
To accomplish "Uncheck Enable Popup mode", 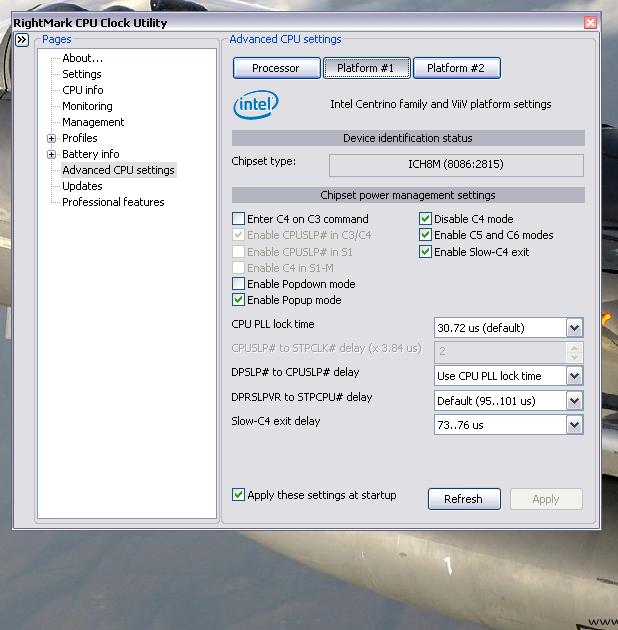I will (238, 300).
